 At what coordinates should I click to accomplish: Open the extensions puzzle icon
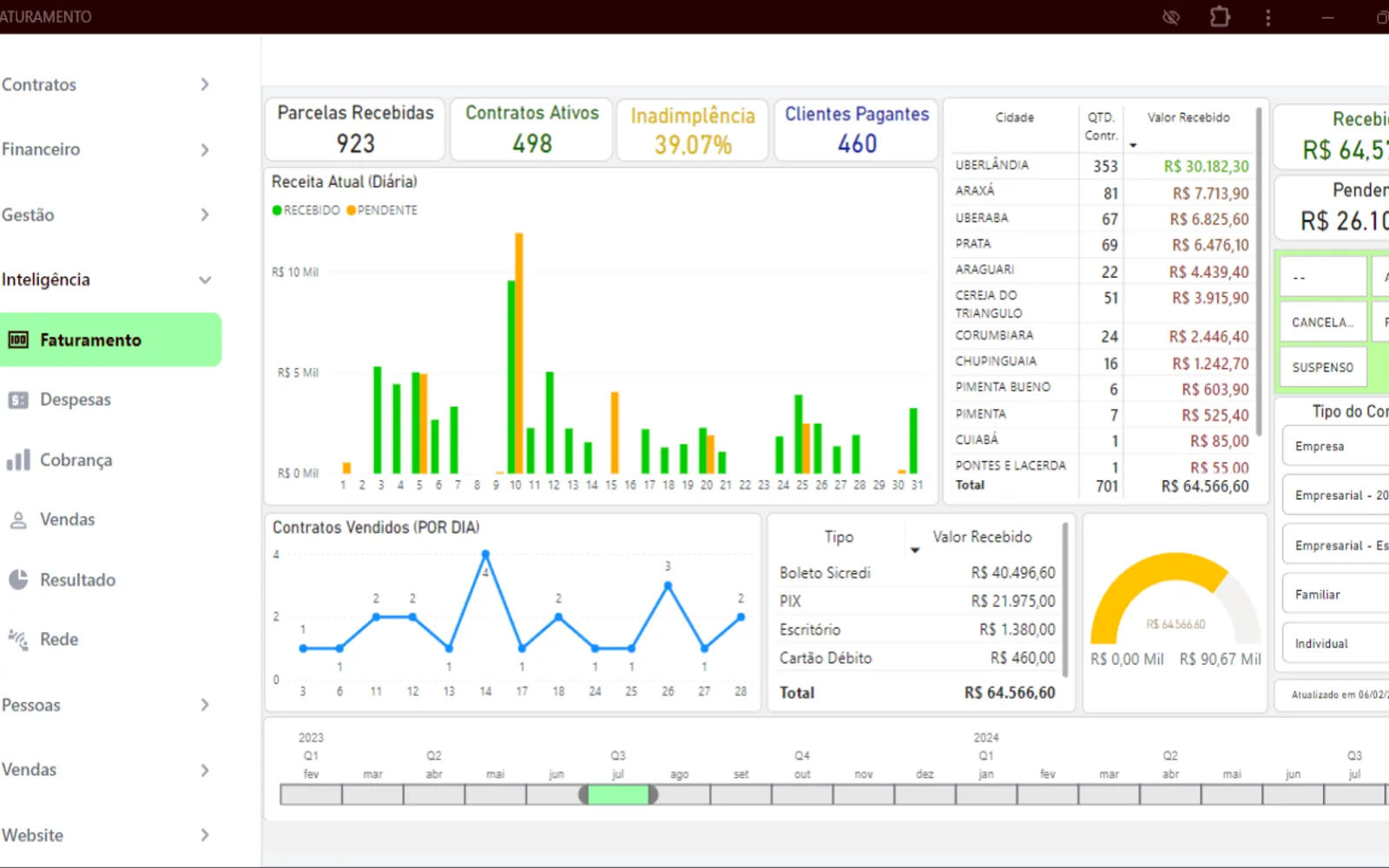(1220, 16)
